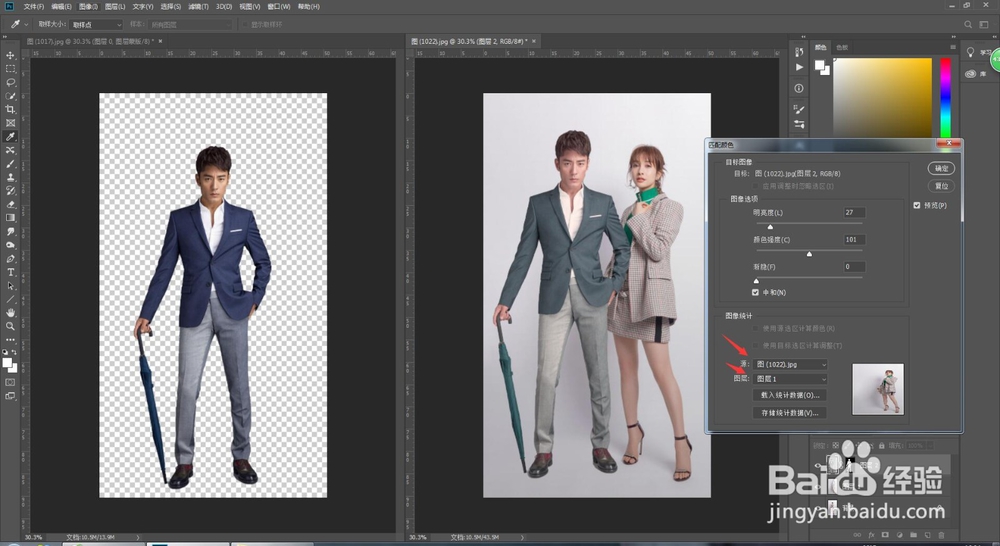Click the 明亮度 luminance value field
This screenshot has height=546, width=1000.
pyautogui.click(x=853, y=213)
